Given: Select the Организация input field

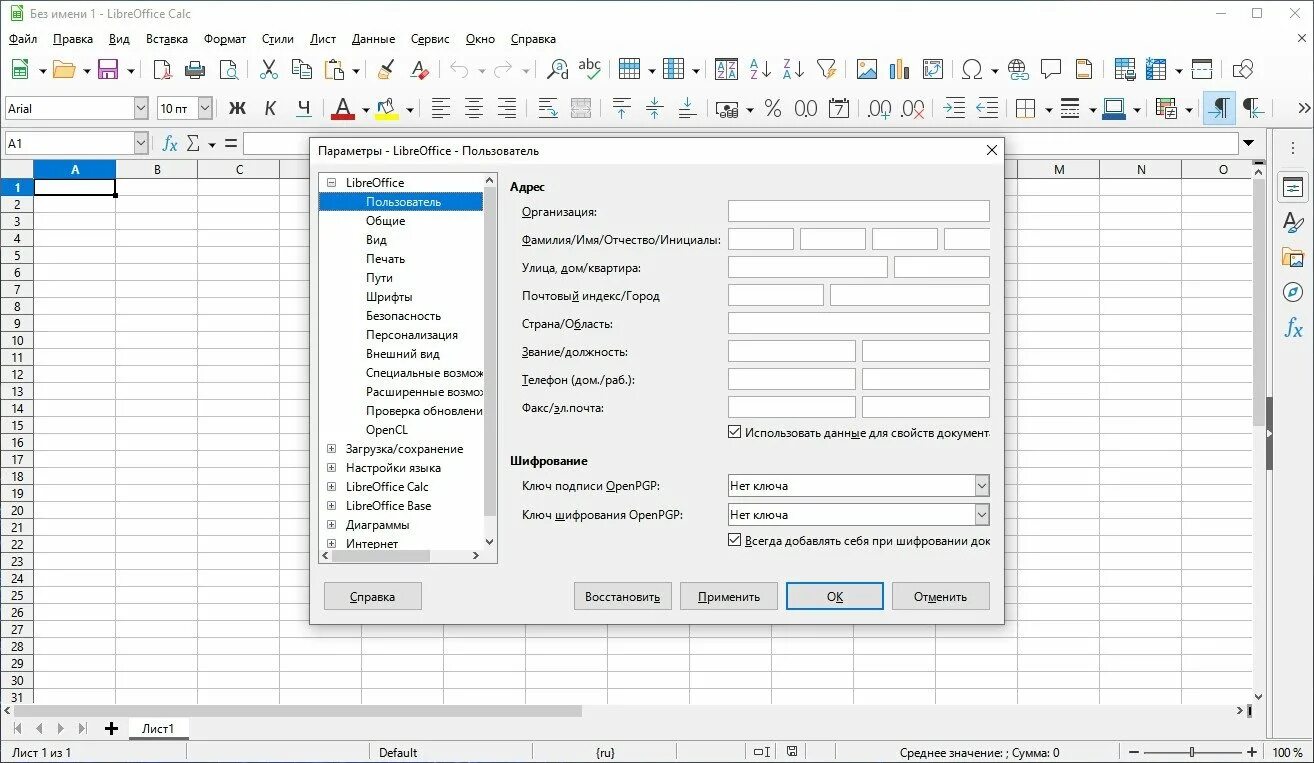Looking at the screenshot, I should click(x=858, y=211).
